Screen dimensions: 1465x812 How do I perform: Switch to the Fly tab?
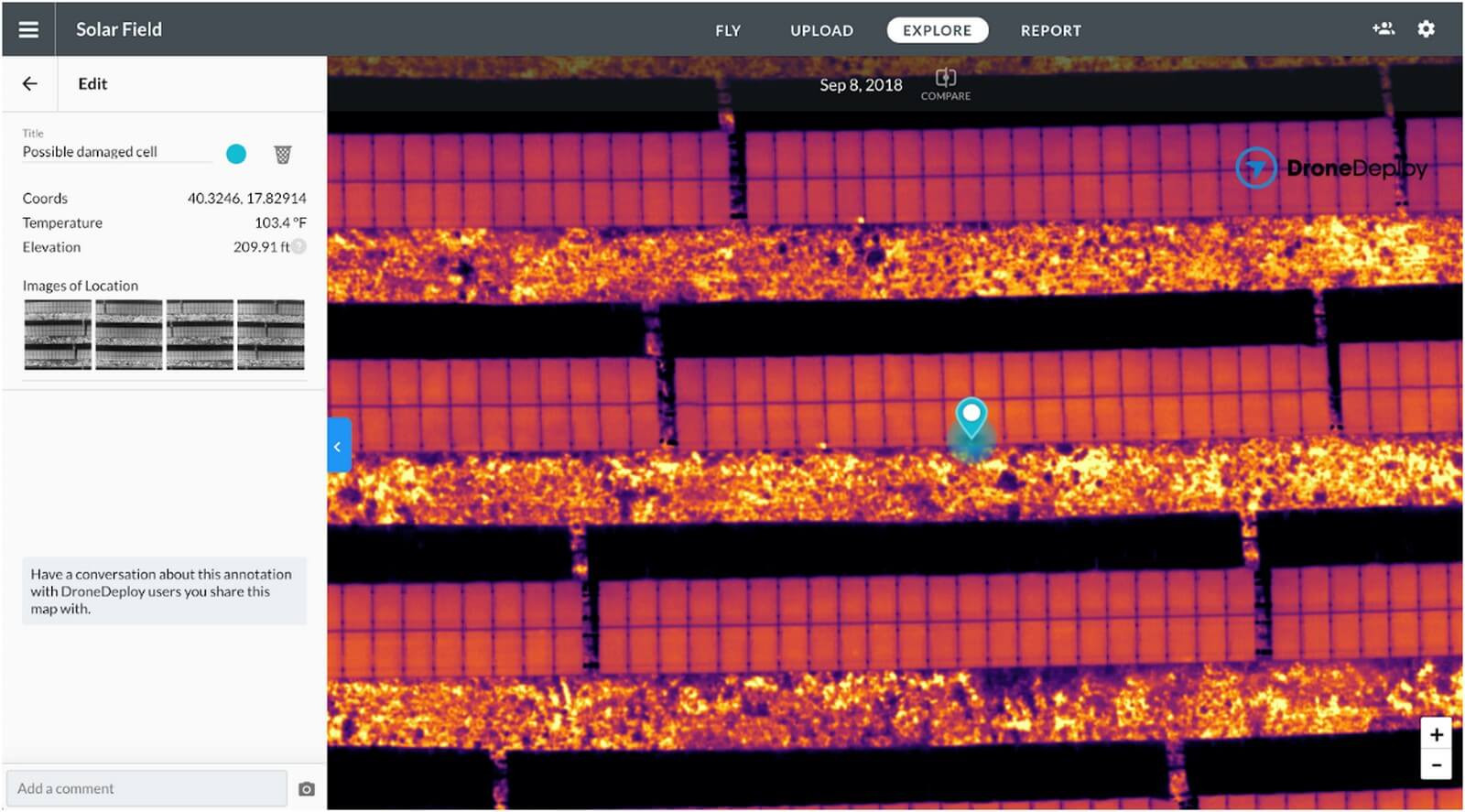click(728, 30)
